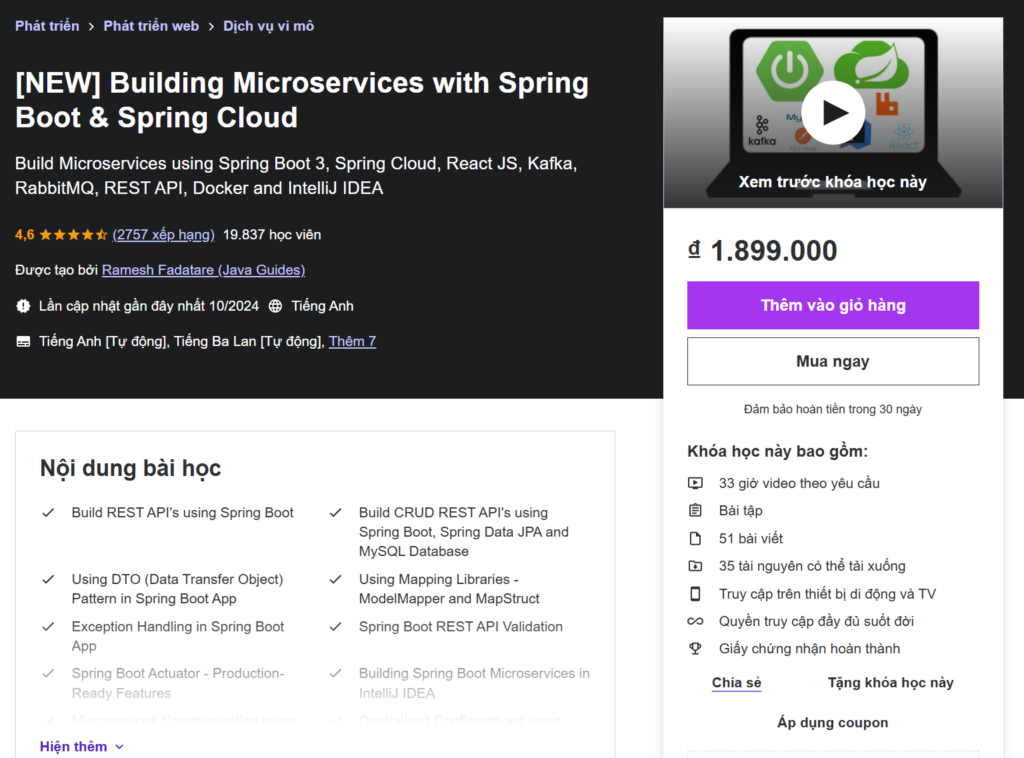Open the "Phát triển" breadcrumb
The image size is (1024, 758).
point(46,26)
